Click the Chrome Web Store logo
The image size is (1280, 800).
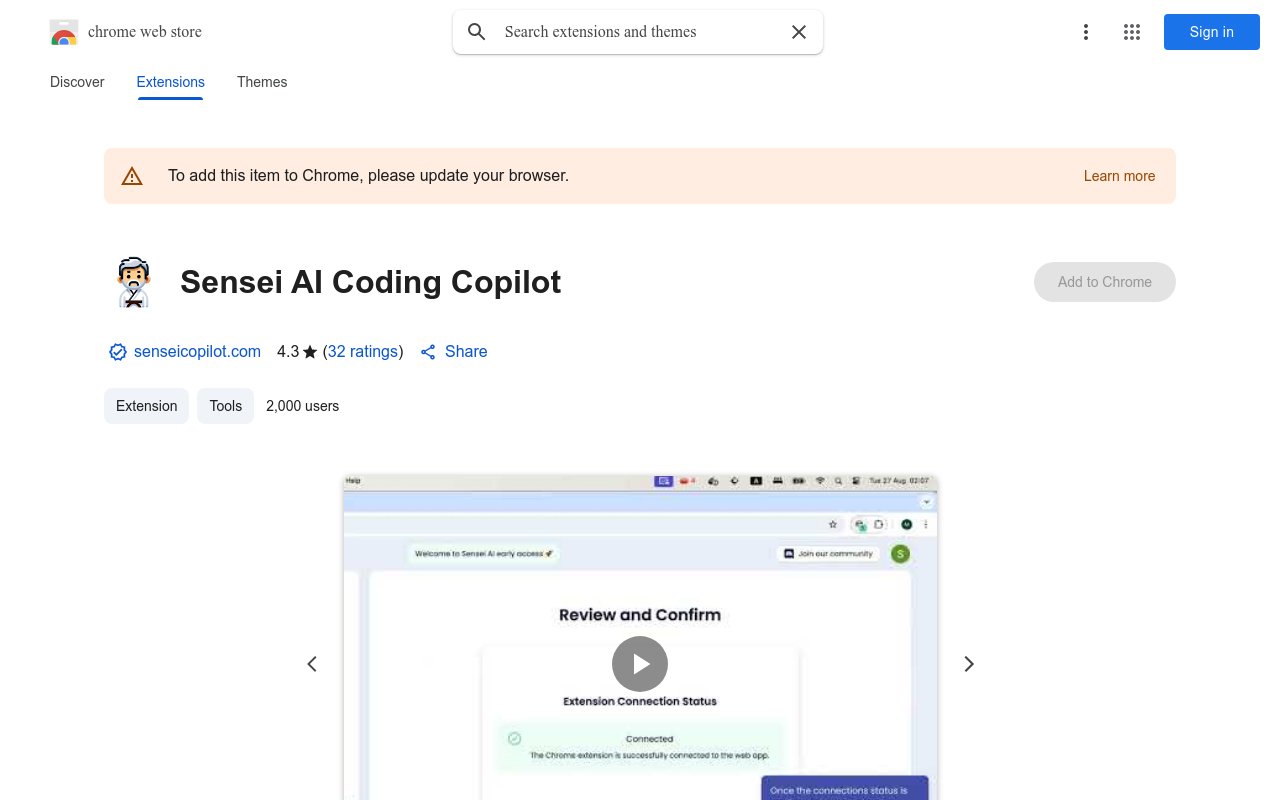tap(64, 32)
